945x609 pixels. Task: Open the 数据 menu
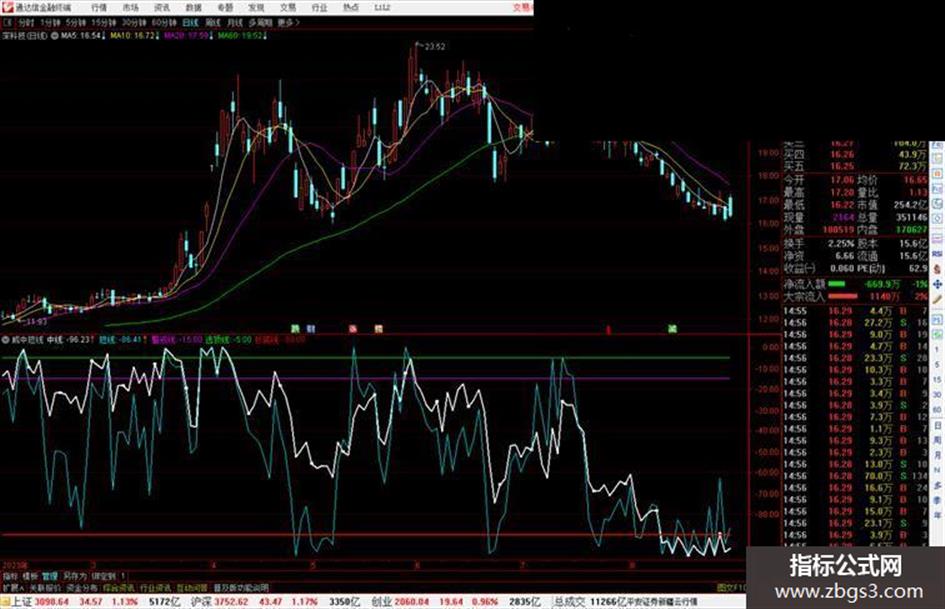click(193, 7)
